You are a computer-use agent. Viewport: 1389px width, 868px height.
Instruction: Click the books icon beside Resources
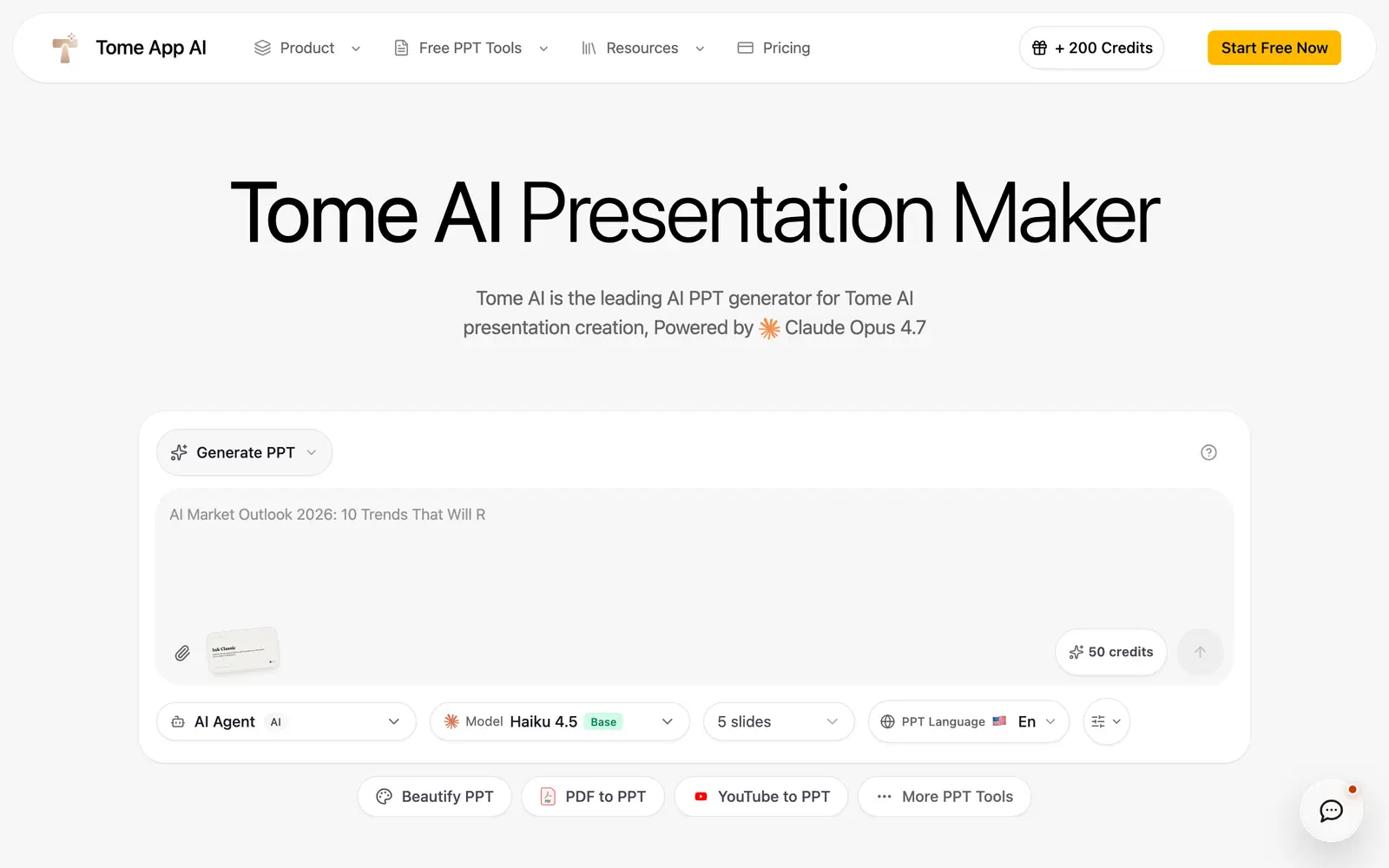pyautogui.click(x=589, y=48)
